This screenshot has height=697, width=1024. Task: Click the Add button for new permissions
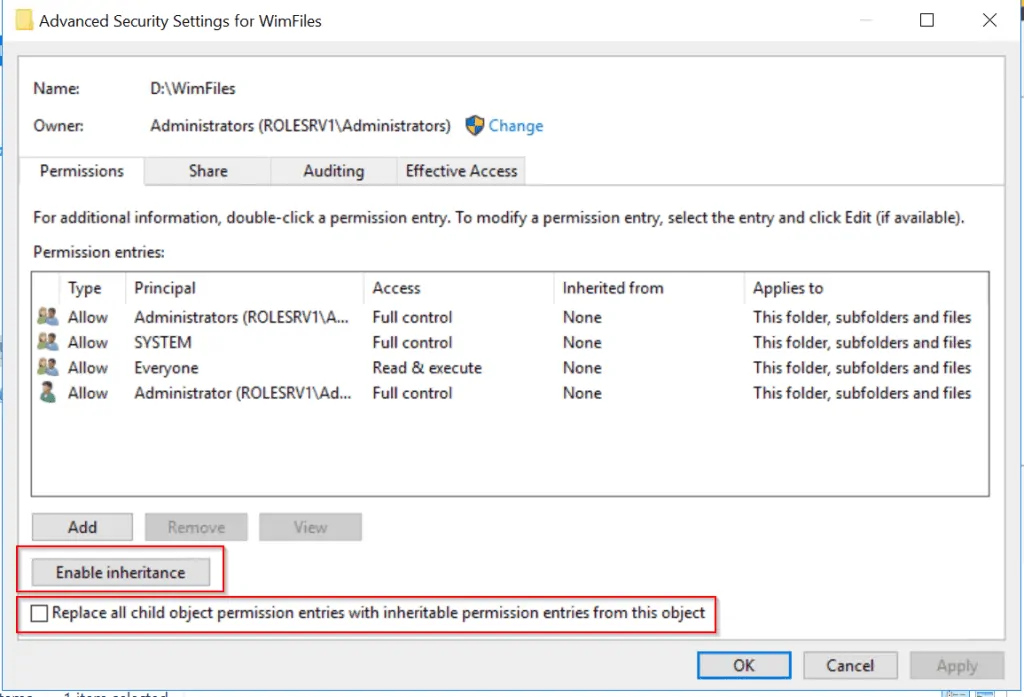pyautogui.click(x=82, y=527)
